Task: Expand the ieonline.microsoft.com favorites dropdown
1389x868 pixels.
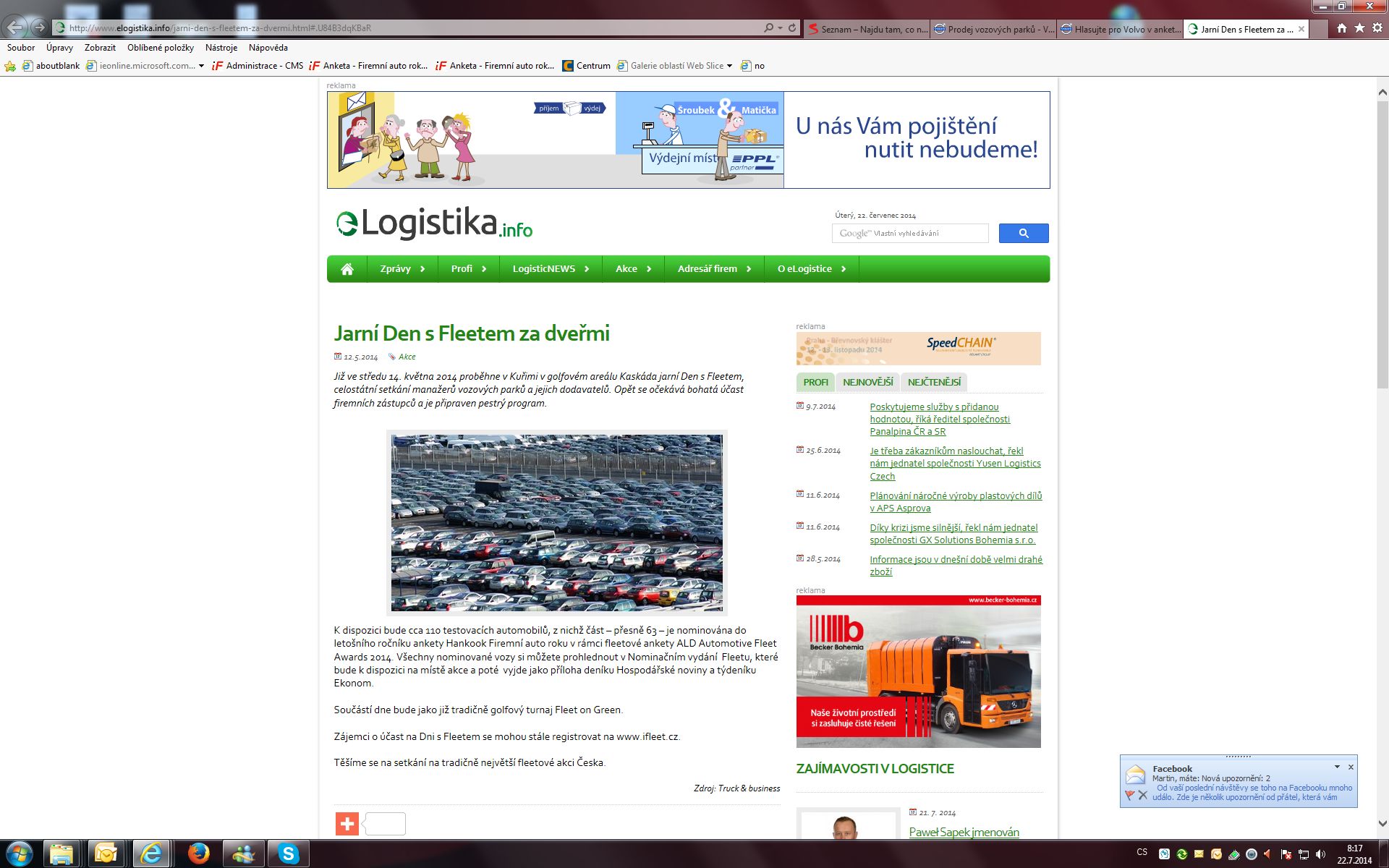Action: tap(201, 66)
